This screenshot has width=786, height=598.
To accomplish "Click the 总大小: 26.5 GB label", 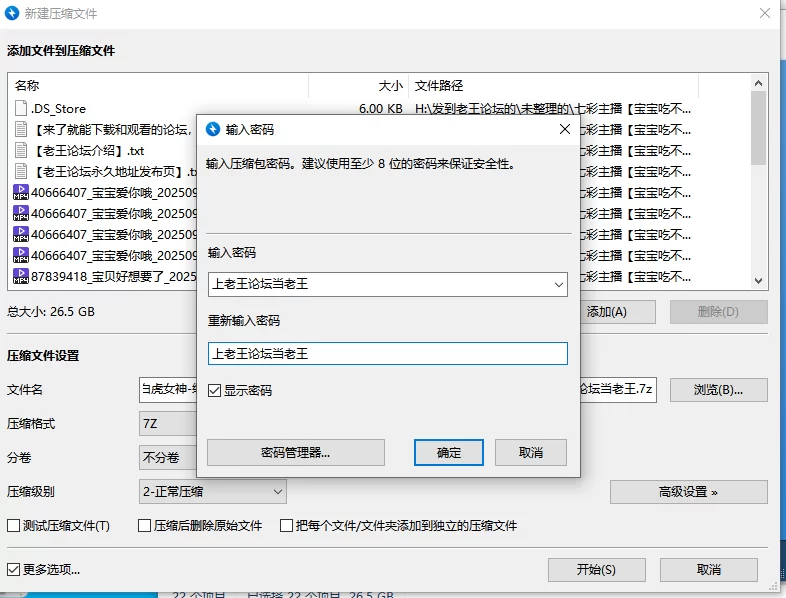I will pos(51,312).
